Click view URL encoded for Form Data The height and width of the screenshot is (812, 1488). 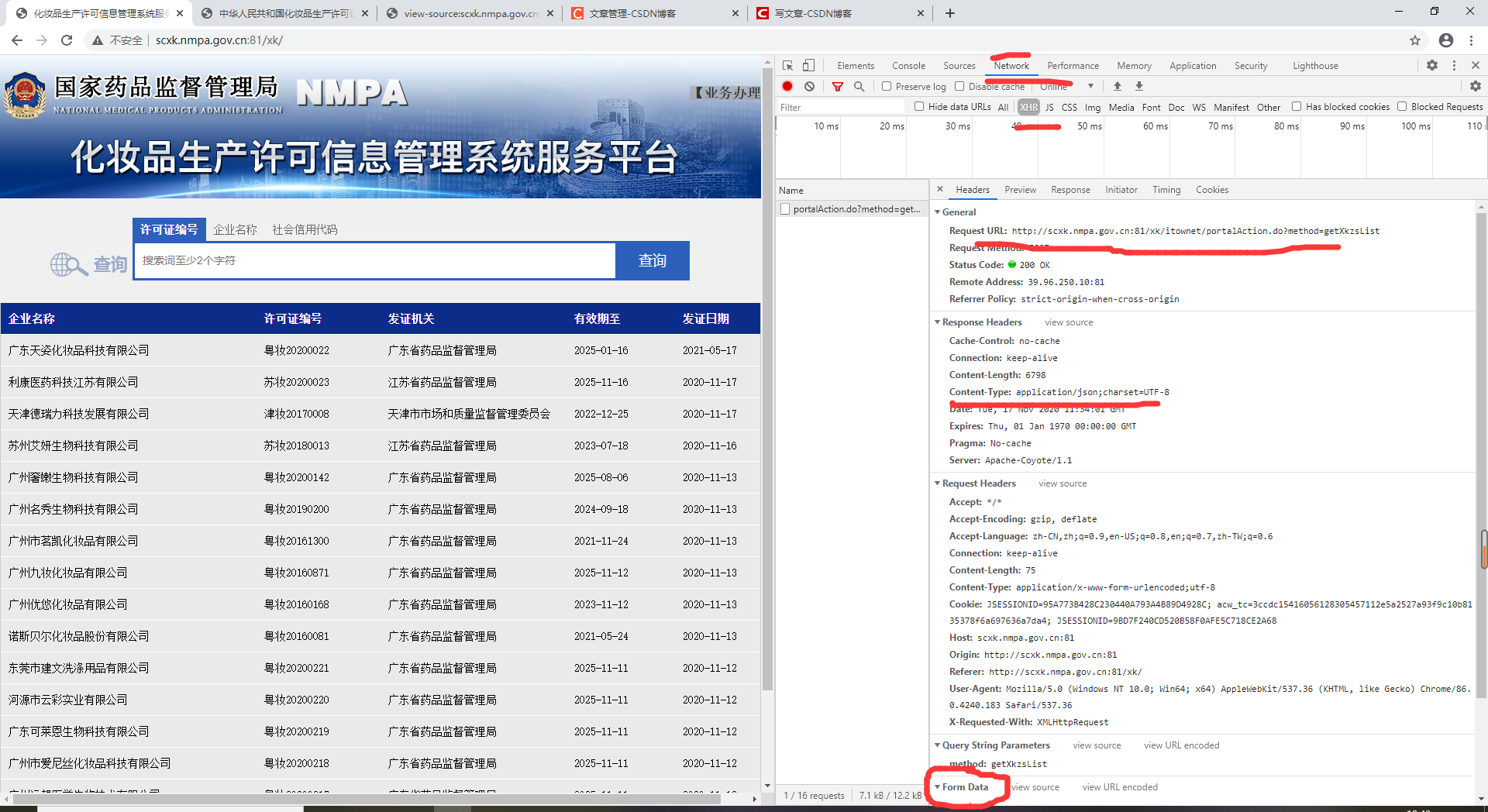coord(1120,787)
